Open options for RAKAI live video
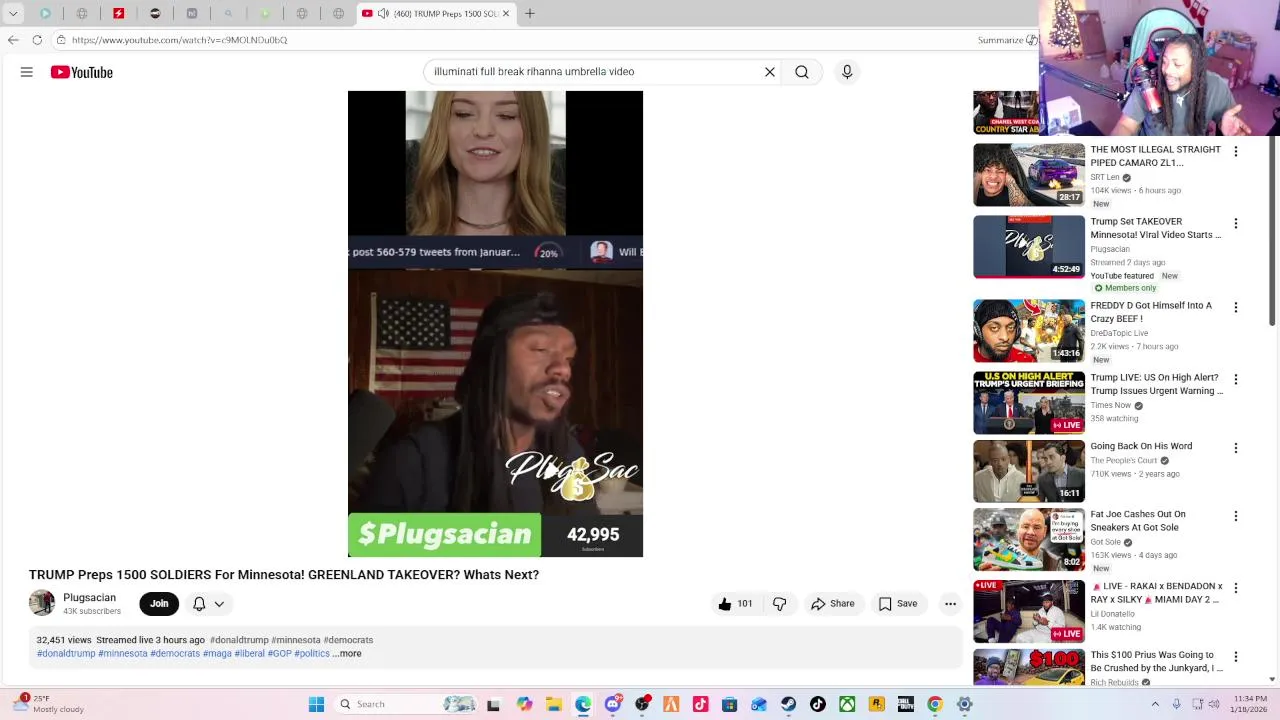Viewport: 1280px width, 720px height. click(1236, 588)
